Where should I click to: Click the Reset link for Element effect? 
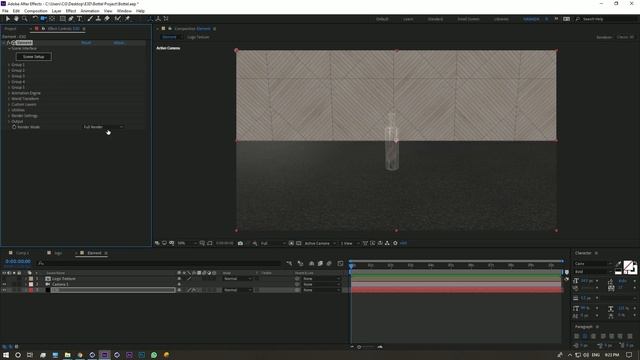pyautogui.click(x=86, y=42)
